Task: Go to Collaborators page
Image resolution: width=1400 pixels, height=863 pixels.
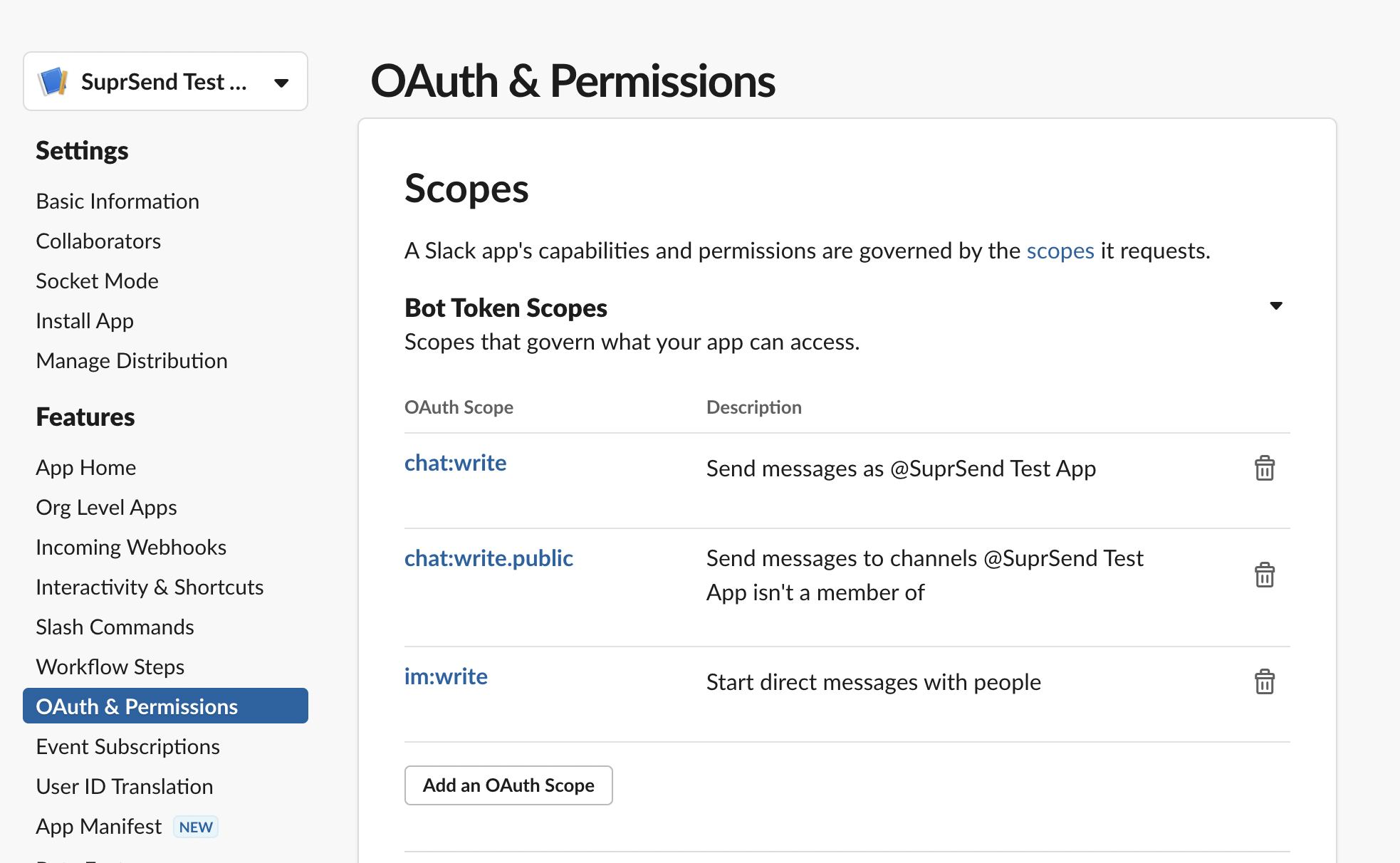Action: pos(98,241)
